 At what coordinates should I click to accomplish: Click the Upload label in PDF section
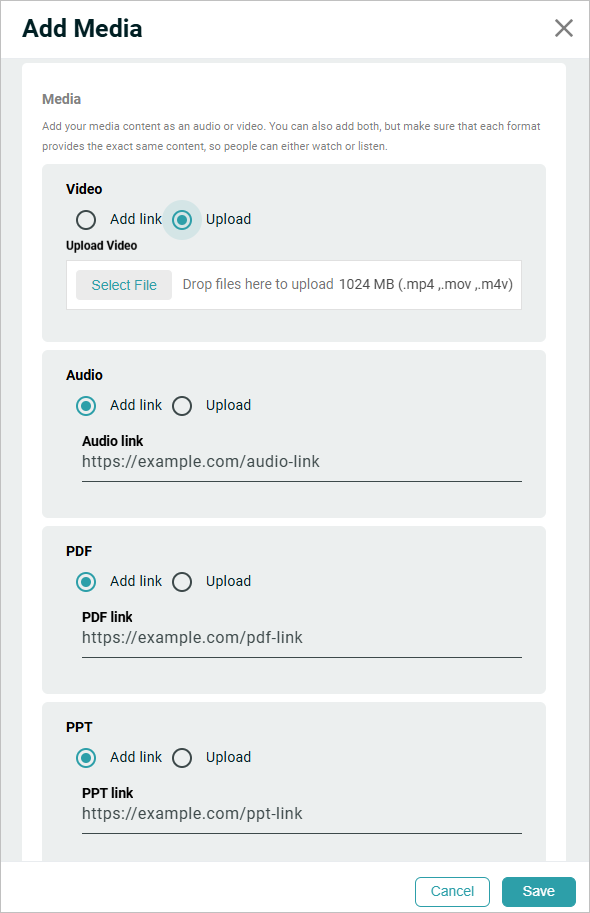[228, 581]
